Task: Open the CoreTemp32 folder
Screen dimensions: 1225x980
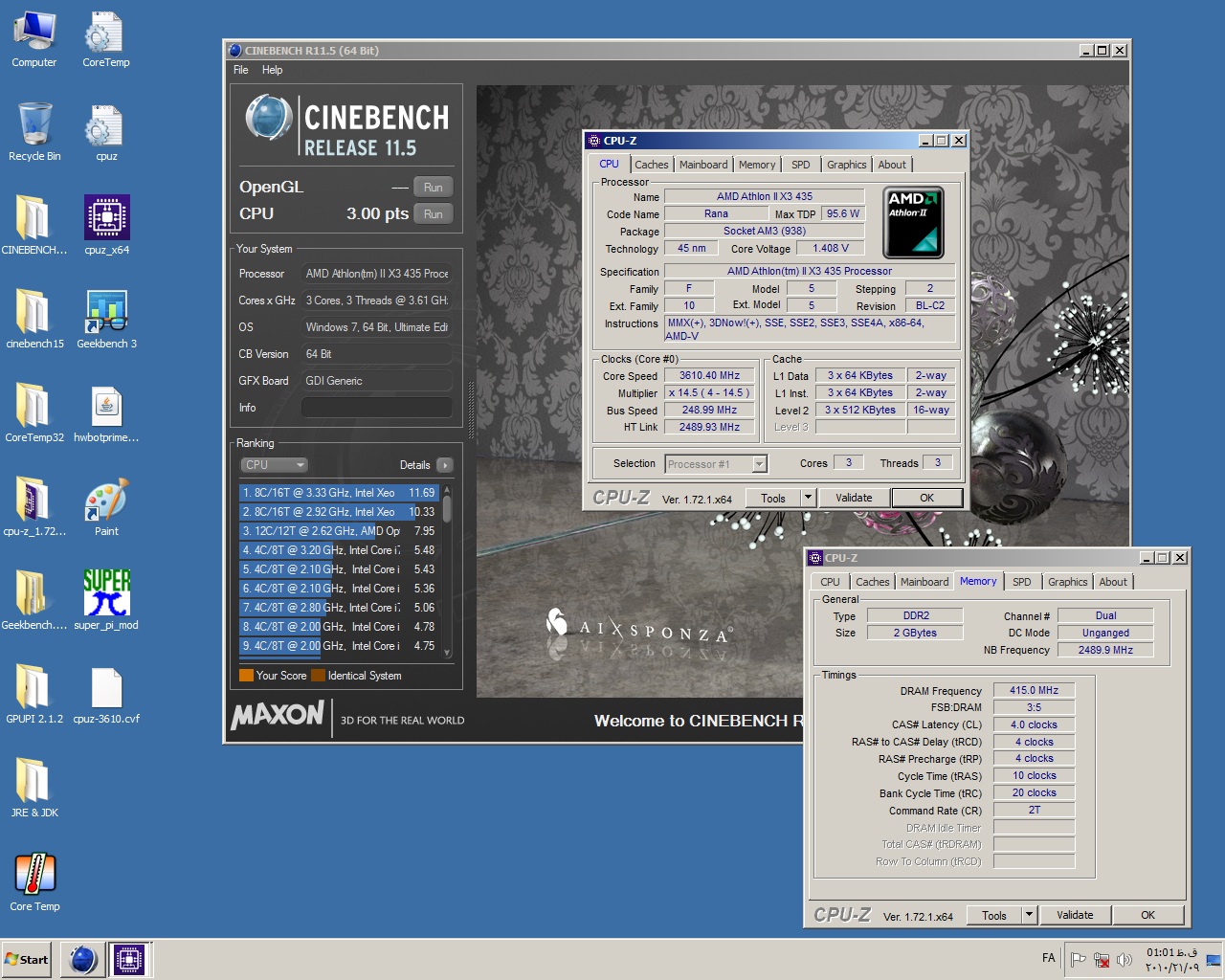Action: click(x=34, y=414)
